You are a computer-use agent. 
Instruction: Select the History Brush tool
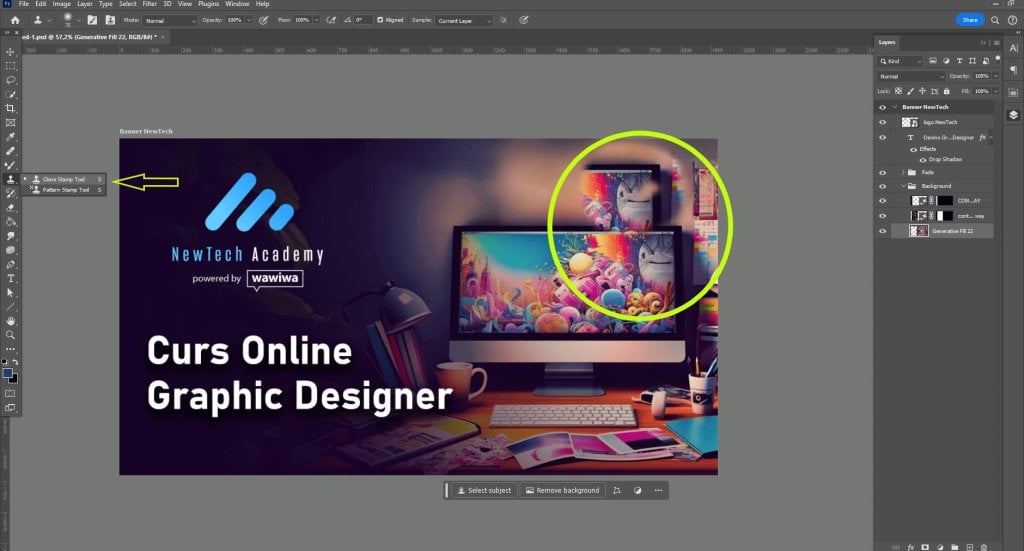point(10,193)
